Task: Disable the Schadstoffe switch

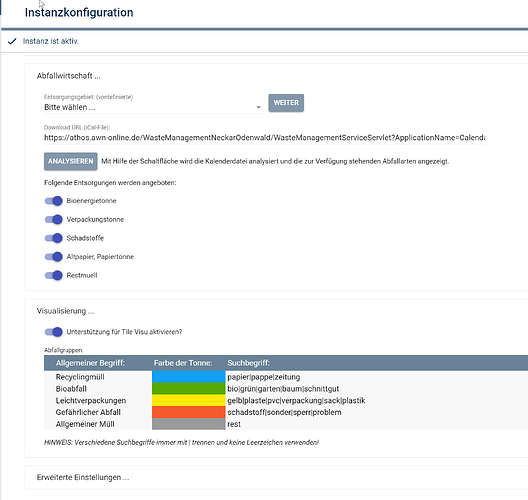Action: coord(54,238)
